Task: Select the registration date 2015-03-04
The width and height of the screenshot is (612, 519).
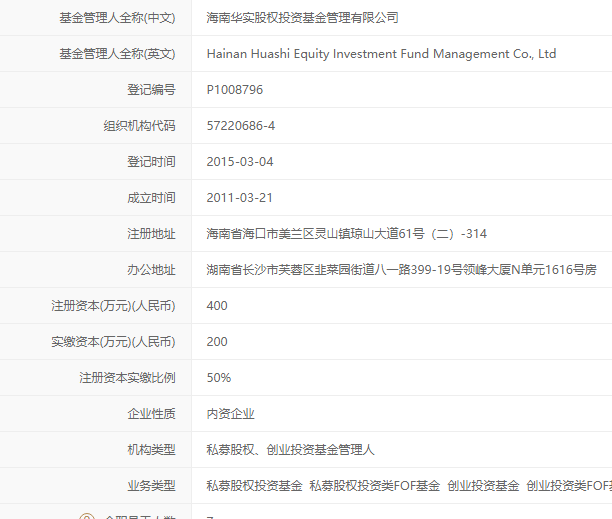Action: point(240,162)
